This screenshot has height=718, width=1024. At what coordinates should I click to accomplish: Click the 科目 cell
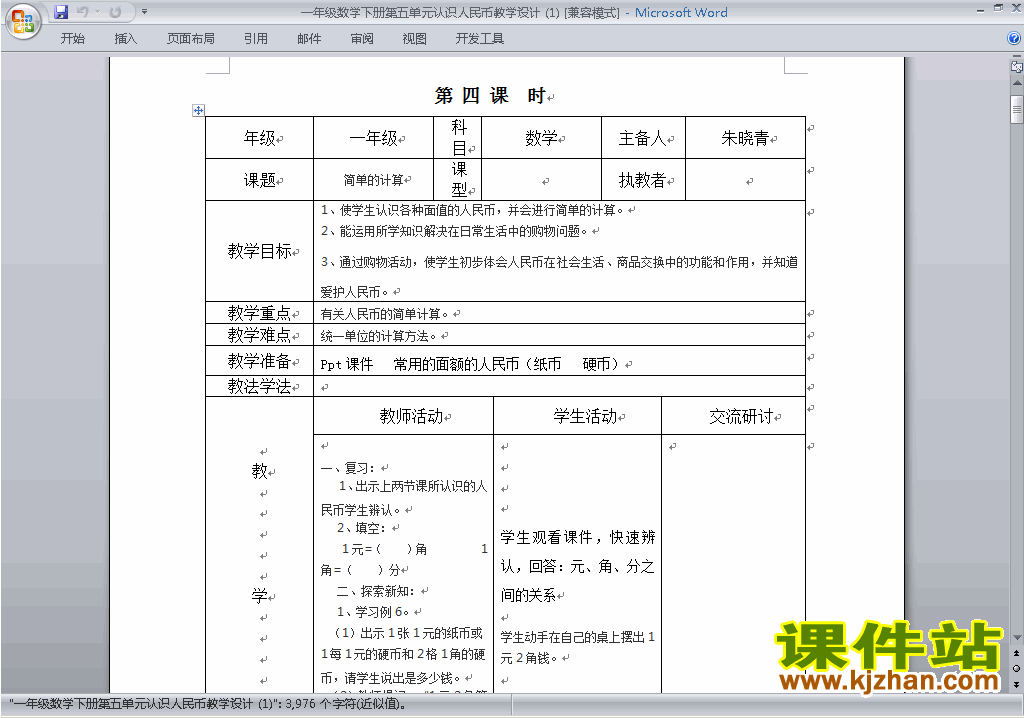click(458, 138)
